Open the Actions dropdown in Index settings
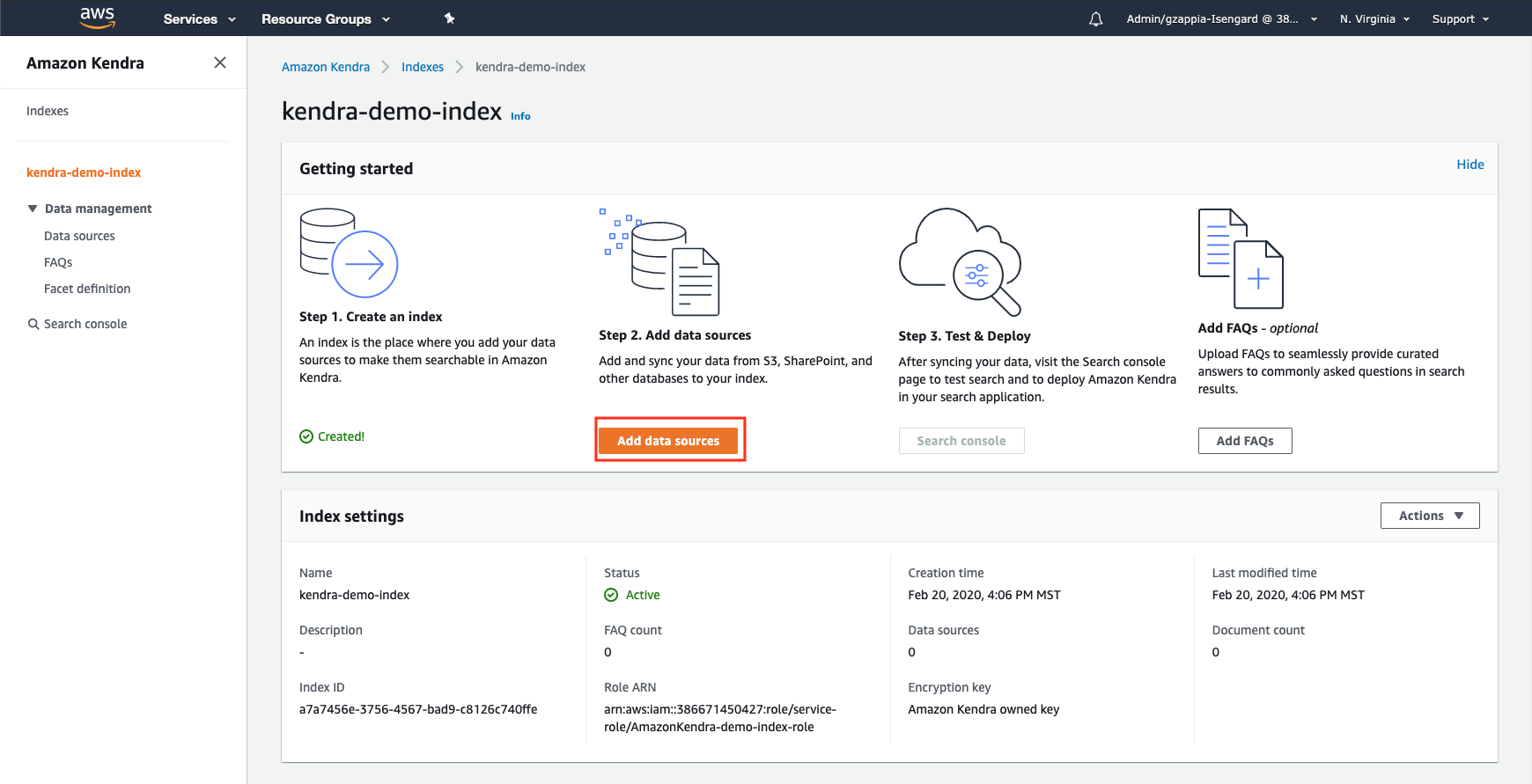The width and height of the screenshot is (1532, 784). tap(1430, 516)
